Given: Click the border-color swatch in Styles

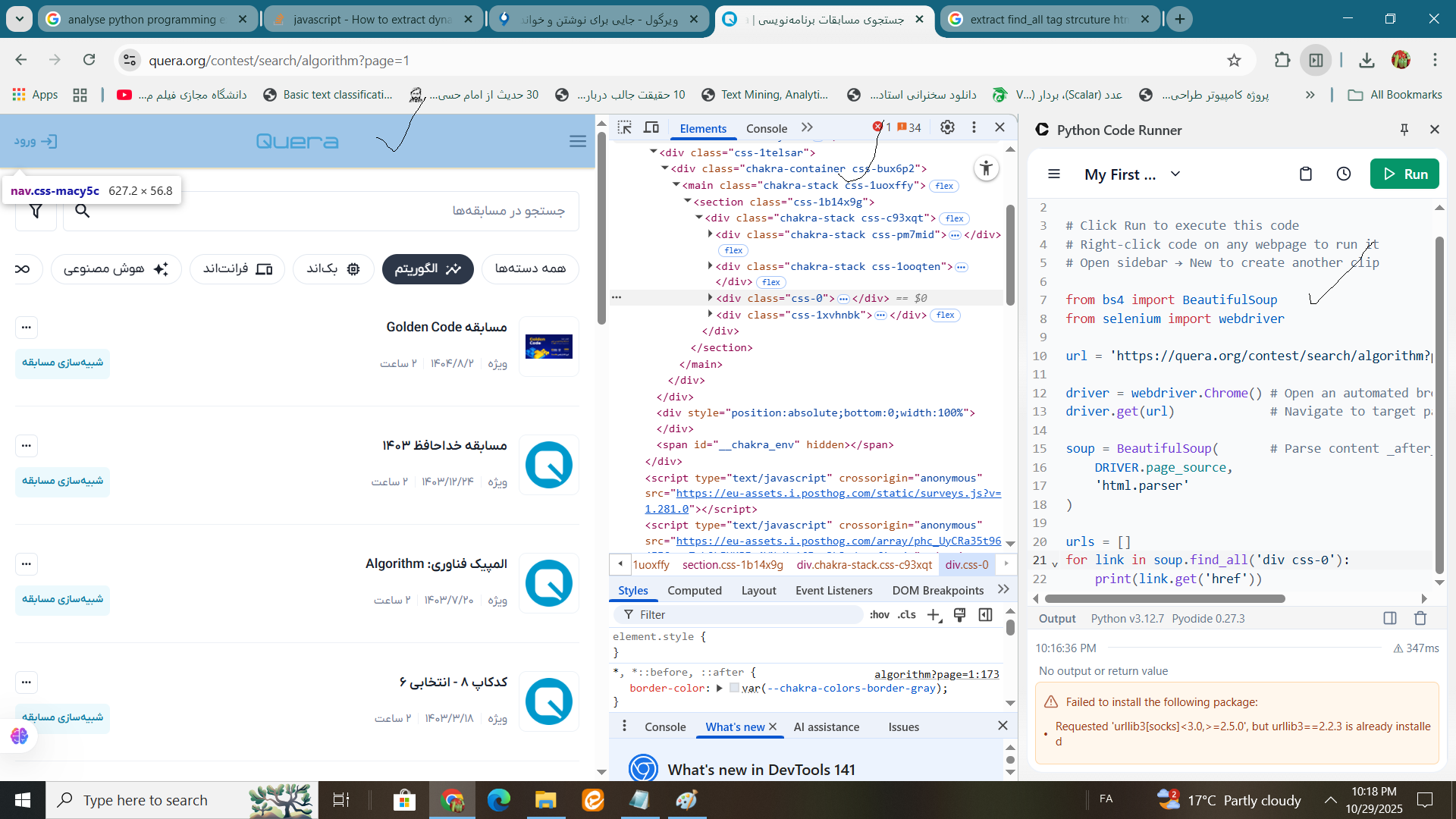Looking at the screenshot, I should tap(733, 689).
